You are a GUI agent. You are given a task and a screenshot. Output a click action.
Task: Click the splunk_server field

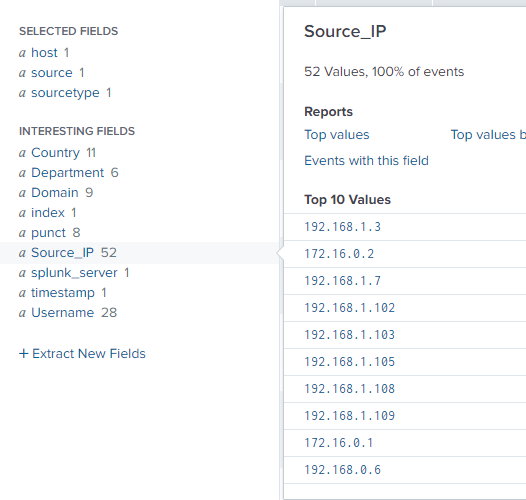click(x=74, y=272)
